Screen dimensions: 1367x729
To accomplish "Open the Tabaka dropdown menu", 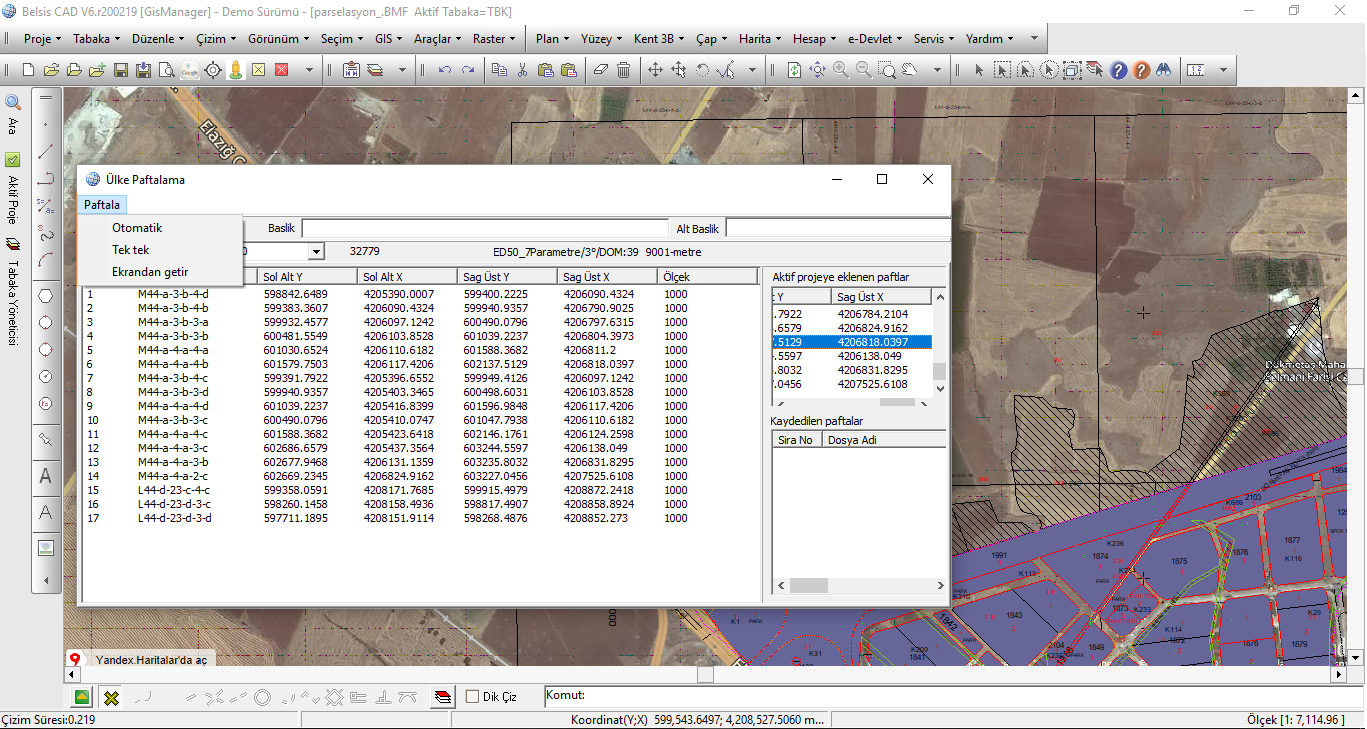I will click(96, 39).
